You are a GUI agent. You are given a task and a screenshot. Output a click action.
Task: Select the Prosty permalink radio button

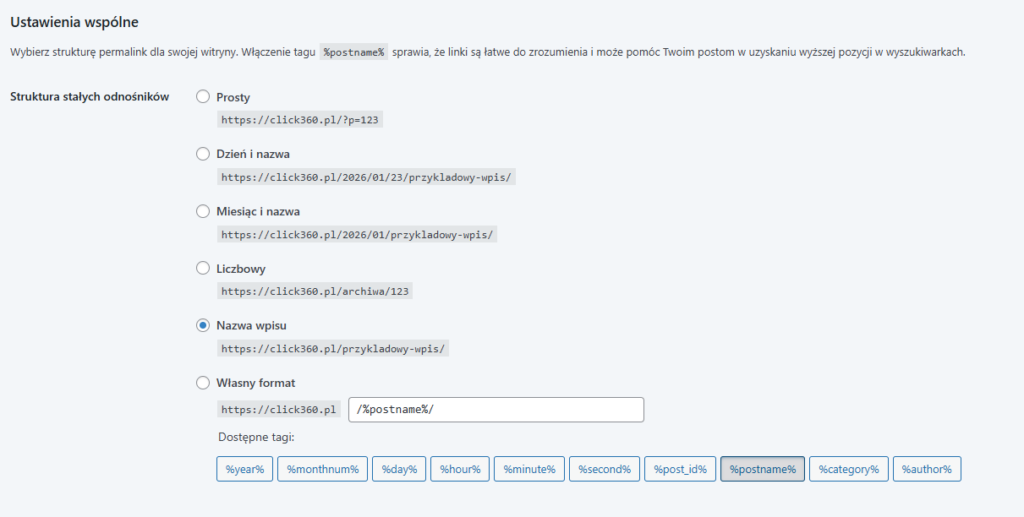click(203, 97)
